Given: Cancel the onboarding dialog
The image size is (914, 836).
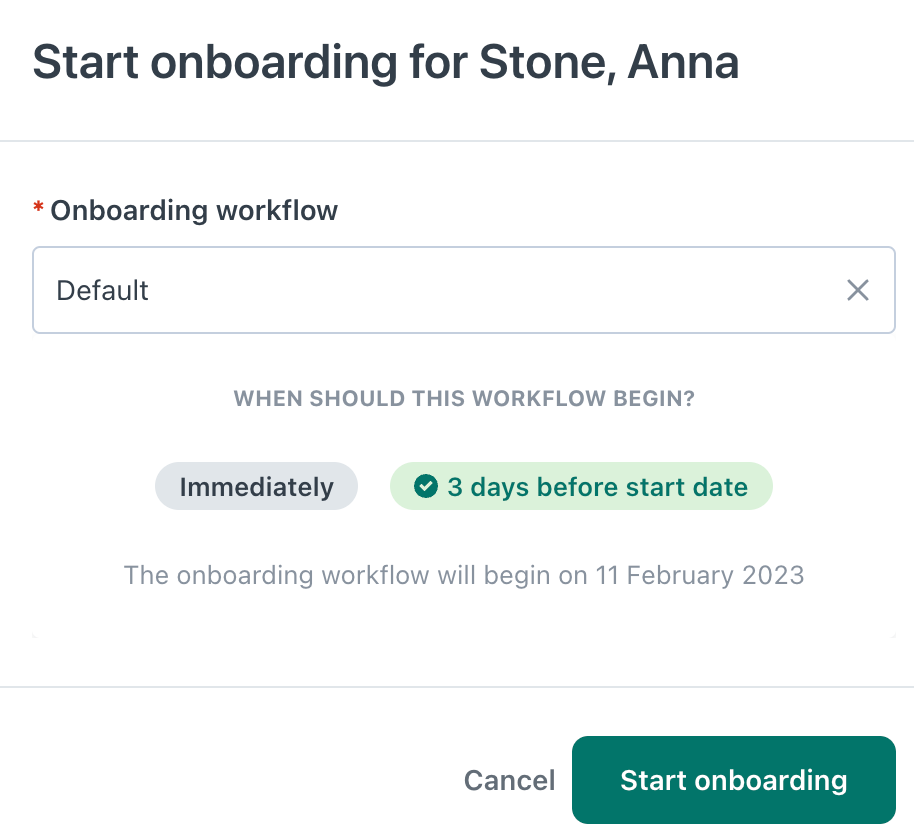Looking at the screenshot, I should (509, 780).
